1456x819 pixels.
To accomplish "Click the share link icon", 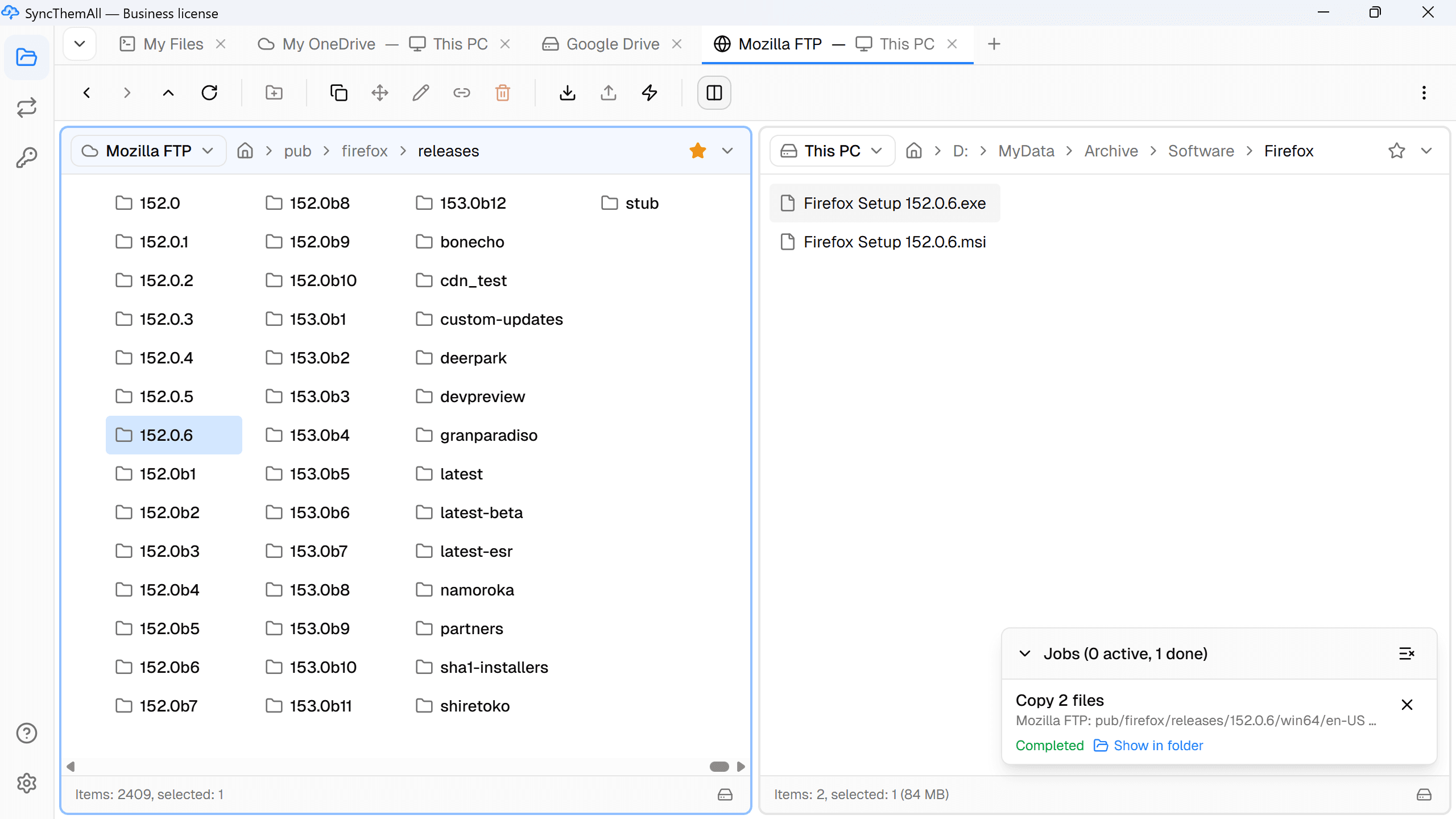I will click(462, 93).
